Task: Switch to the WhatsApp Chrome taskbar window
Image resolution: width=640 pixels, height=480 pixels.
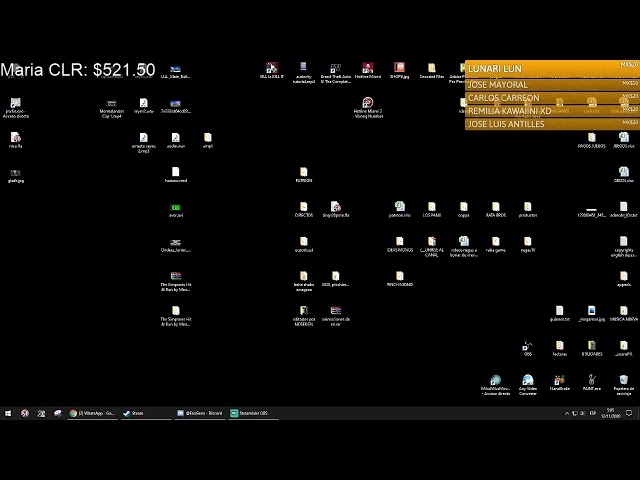Action: 92,413
